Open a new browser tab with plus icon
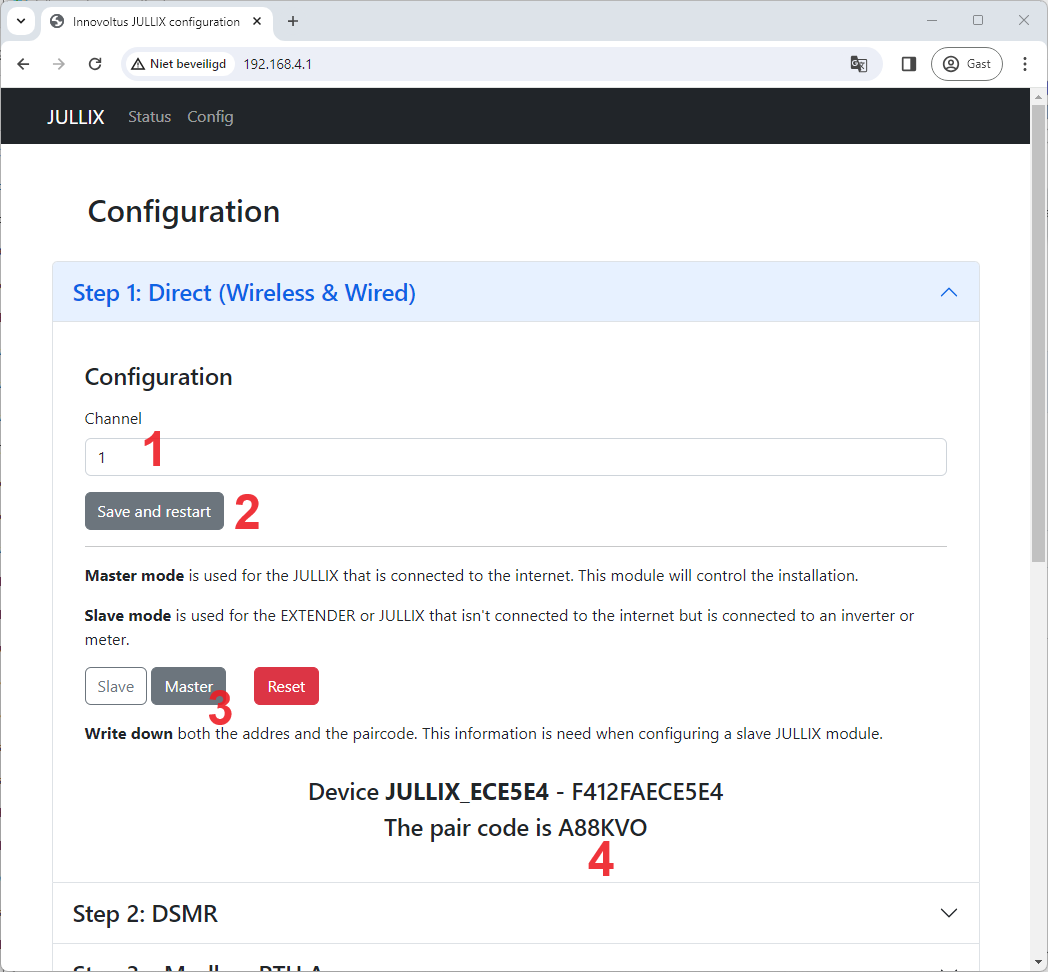 click(x=293, y=21)
